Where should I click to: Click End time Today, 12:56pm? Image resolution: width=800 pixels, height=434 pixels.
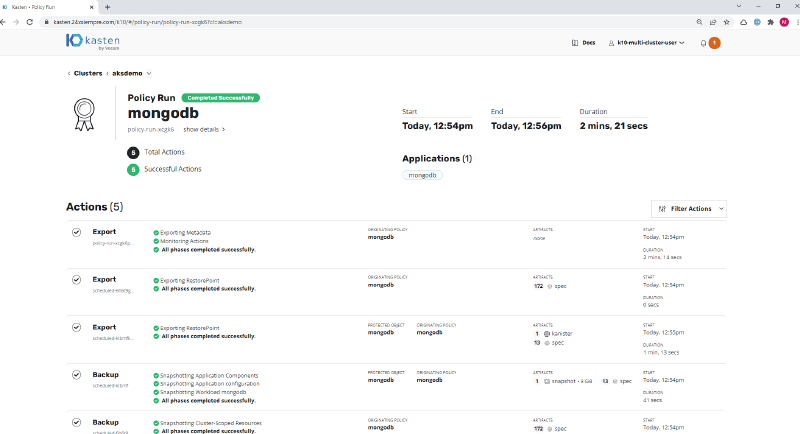coord(526,126)
